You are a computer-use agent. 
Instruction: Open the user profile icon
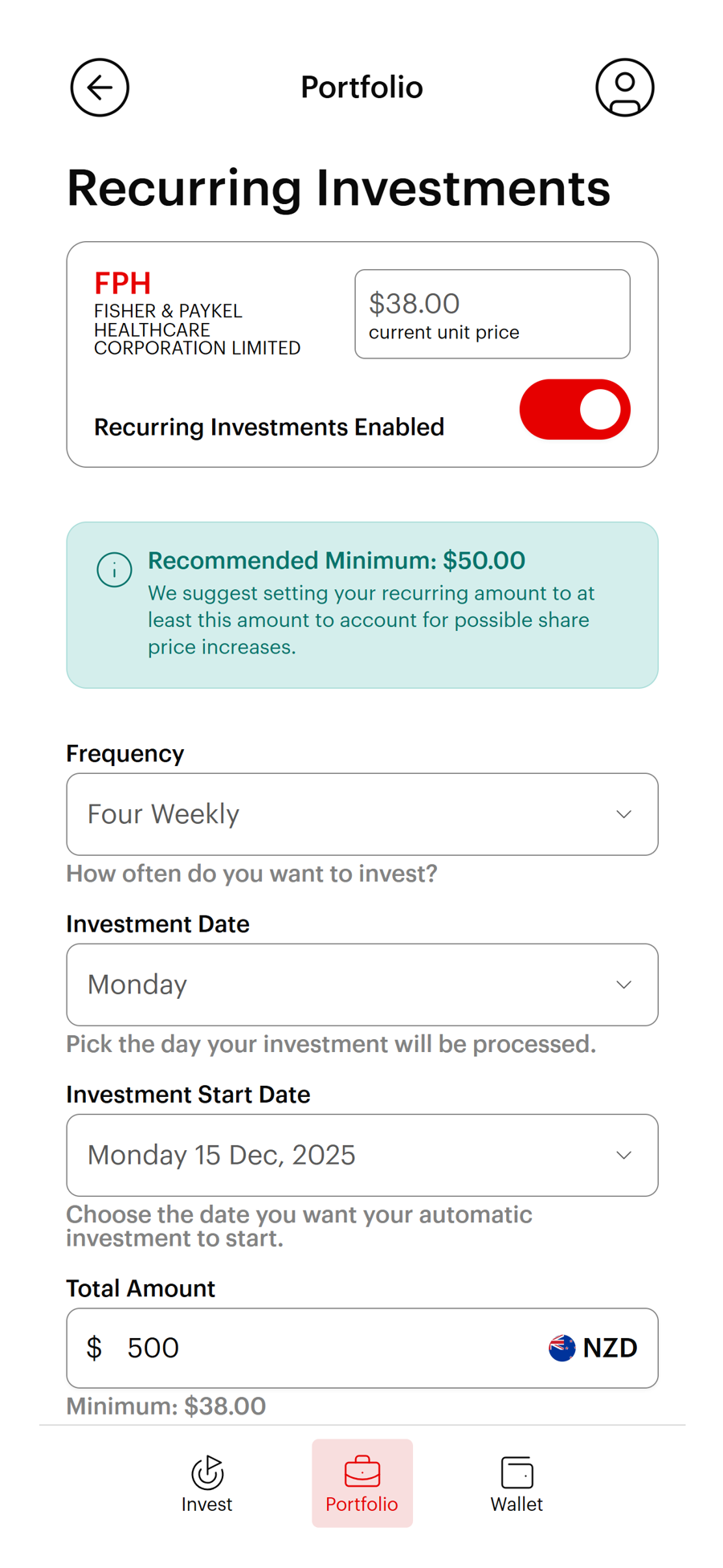pos(624,88)
